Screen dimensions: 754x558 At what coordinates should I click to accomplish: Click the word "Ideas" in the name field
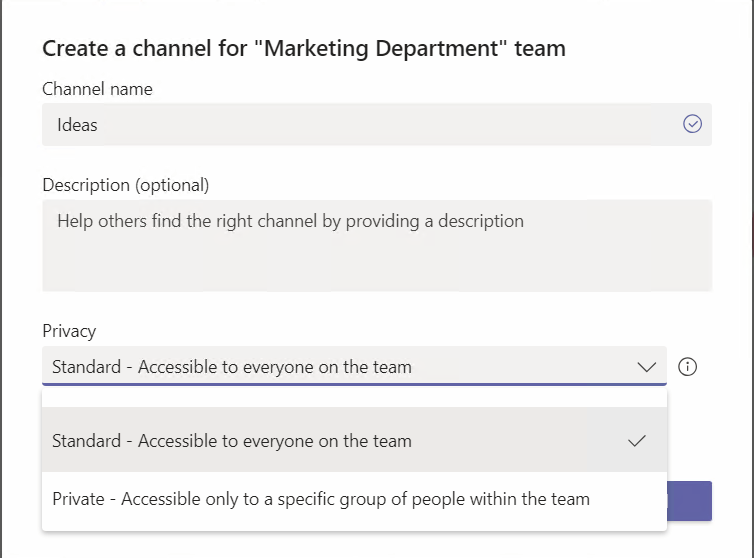coord(77,125)
